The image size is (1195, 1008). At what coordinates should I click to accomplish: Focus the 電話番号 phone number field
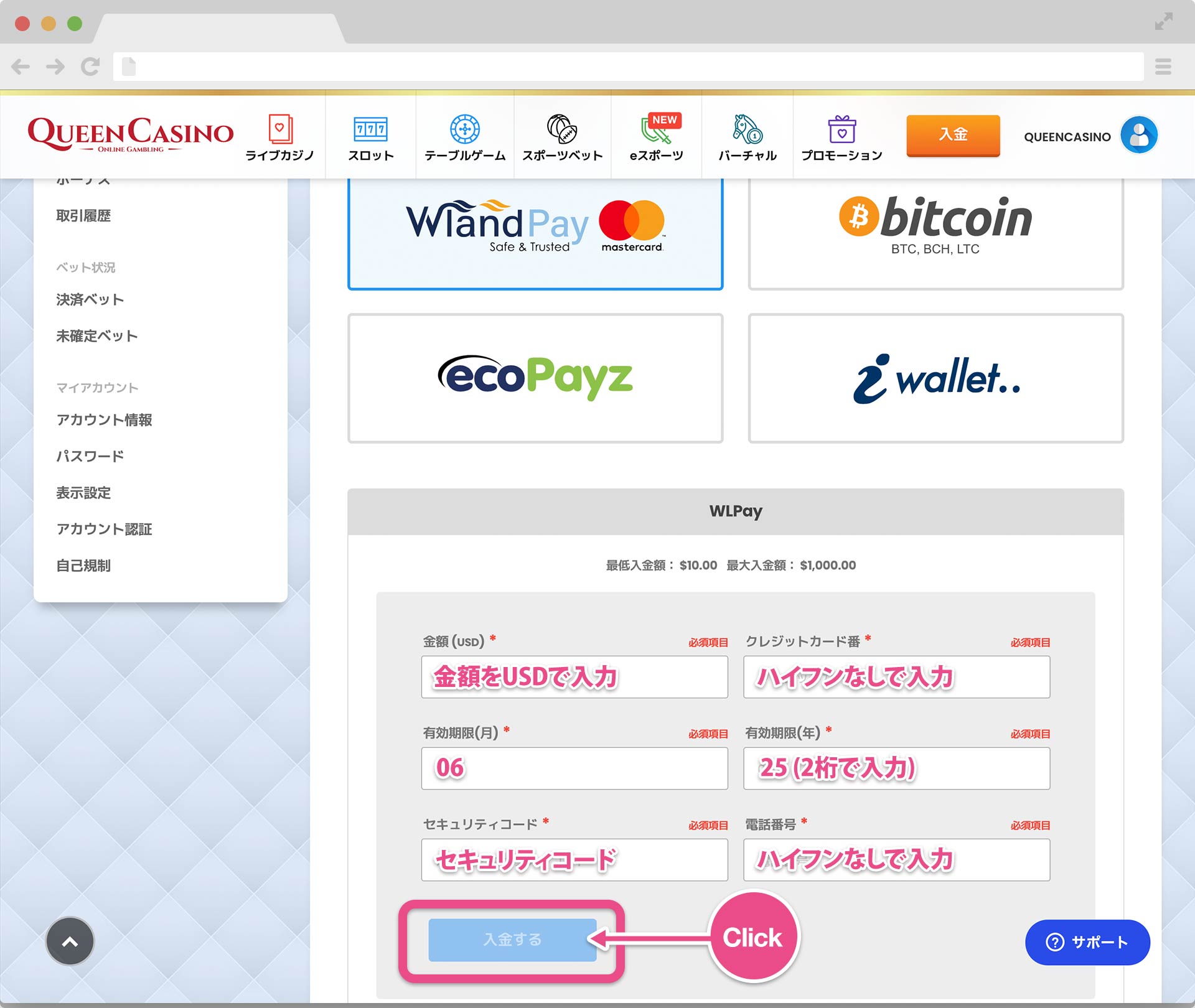pyautogui.click(x=897, y=860)
